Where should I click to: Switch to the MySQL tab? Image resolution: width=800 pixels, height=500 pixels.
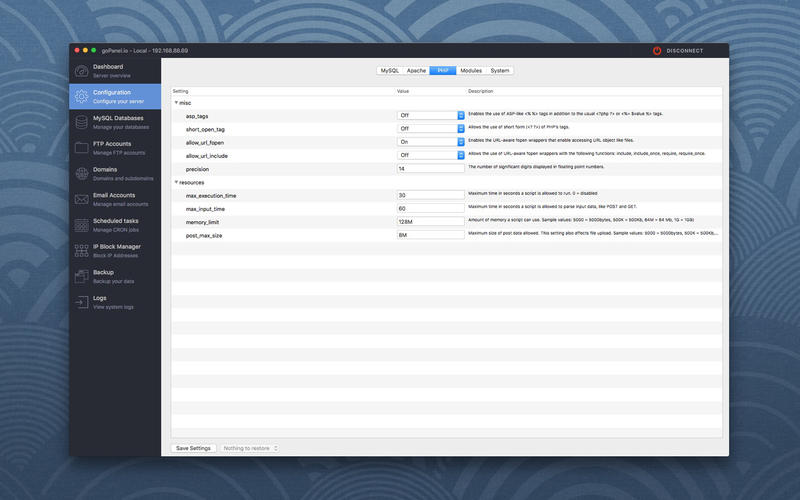[x=389, y=71]
